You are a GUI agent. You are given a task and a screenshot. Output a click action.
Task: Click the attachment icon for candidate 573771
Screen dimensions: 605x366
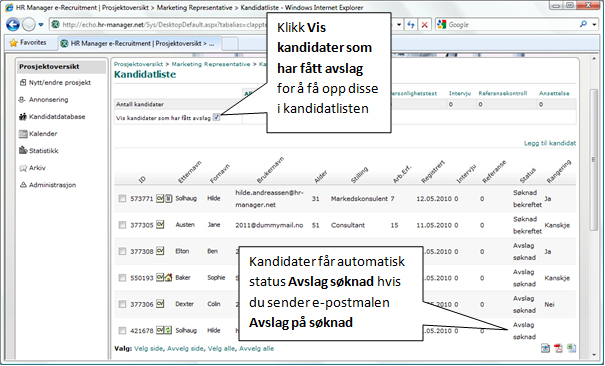tap(169, 198)
